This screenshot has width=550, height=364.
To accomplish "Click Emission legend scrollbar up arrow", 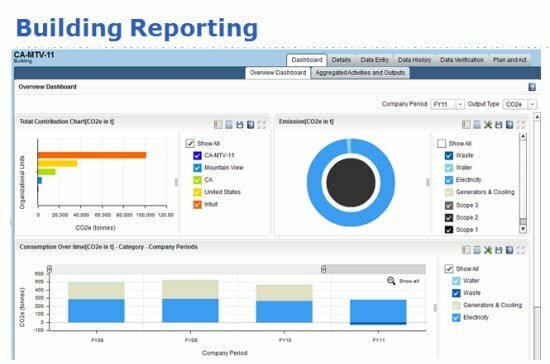I will 523,136.
